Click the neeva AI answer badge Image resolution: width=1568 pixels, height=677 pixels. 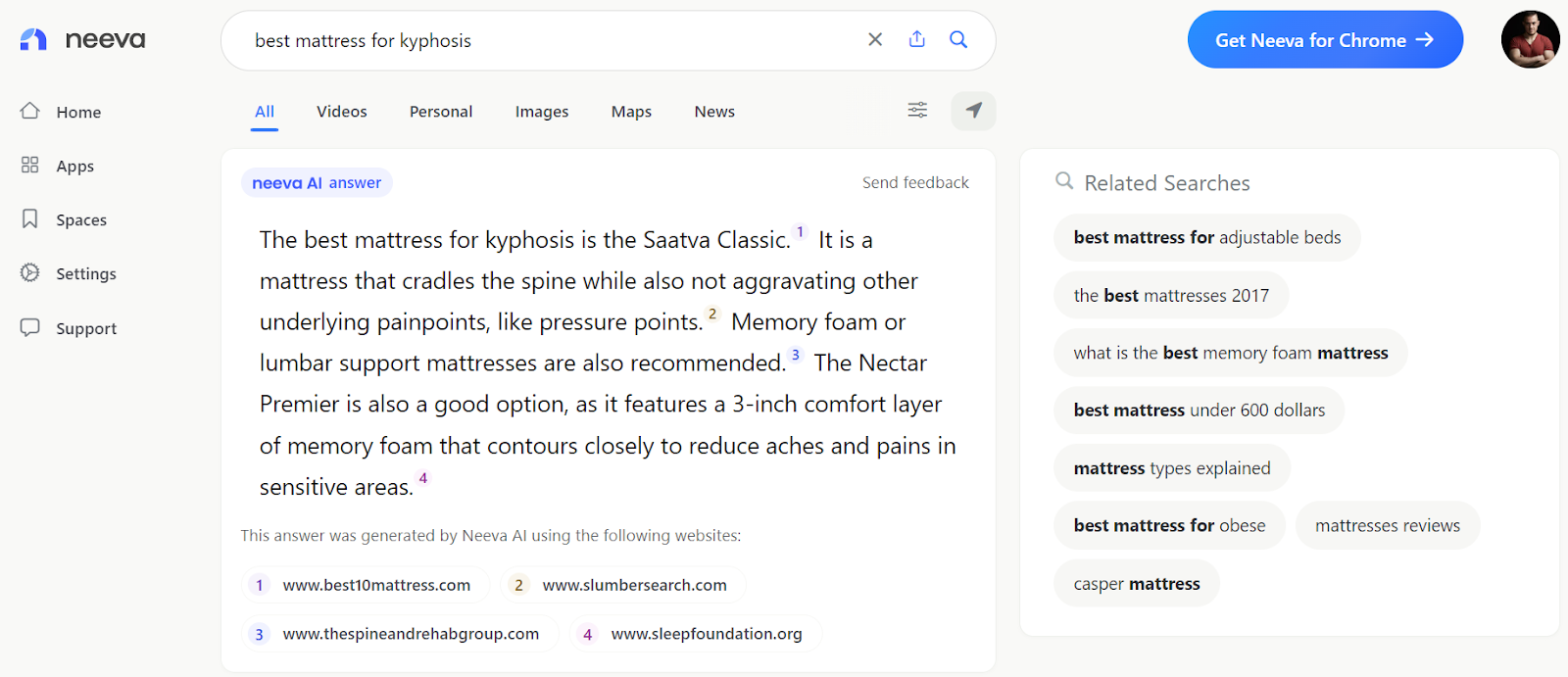tap(317, 182)
